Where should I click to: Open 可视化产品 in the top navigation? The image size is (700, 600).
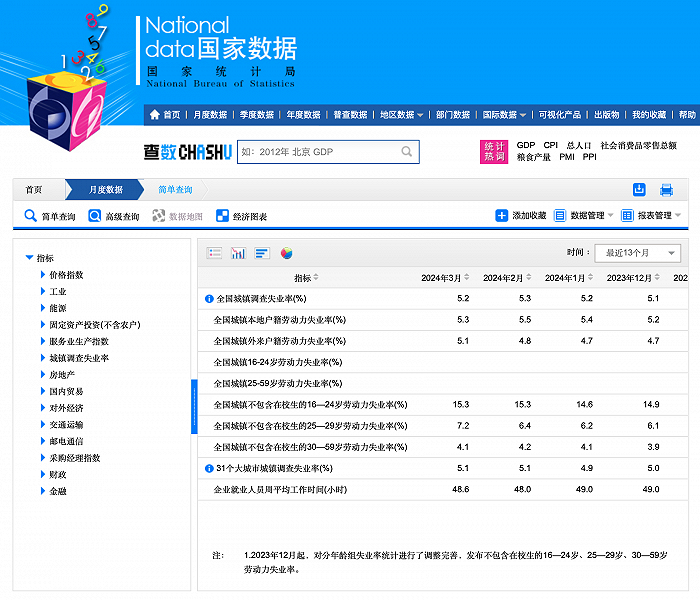(560, 115)
